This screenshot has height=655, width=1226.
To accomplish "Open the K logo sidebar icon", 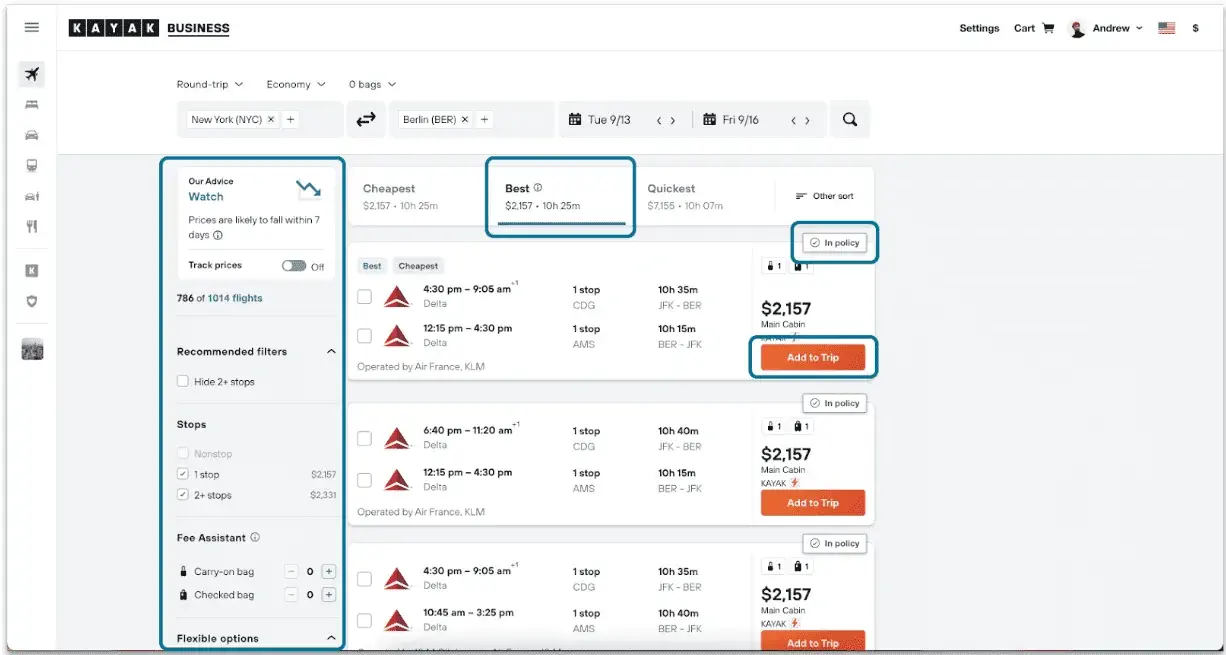I will (32, 270).
